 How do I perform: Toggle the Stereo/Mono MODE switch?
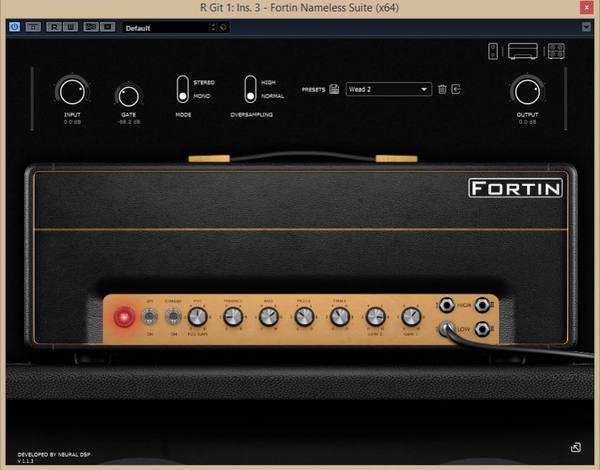click(x=183, y=89)
